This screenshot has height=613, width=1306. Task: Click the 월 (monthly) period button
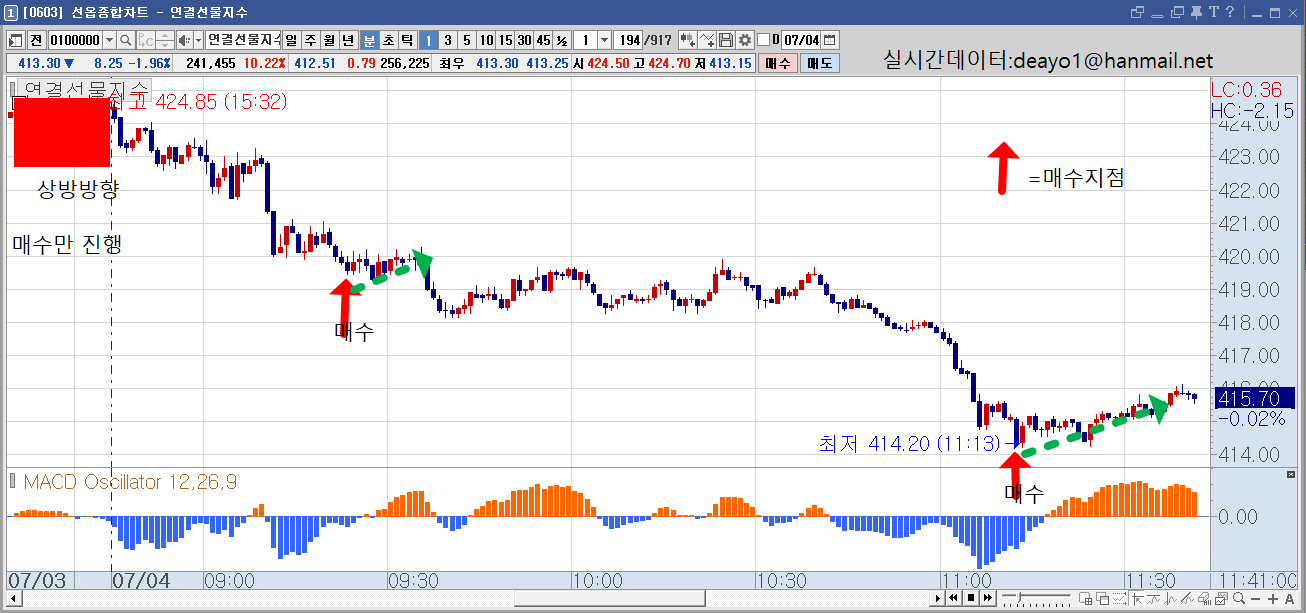[x=329, y=40]
